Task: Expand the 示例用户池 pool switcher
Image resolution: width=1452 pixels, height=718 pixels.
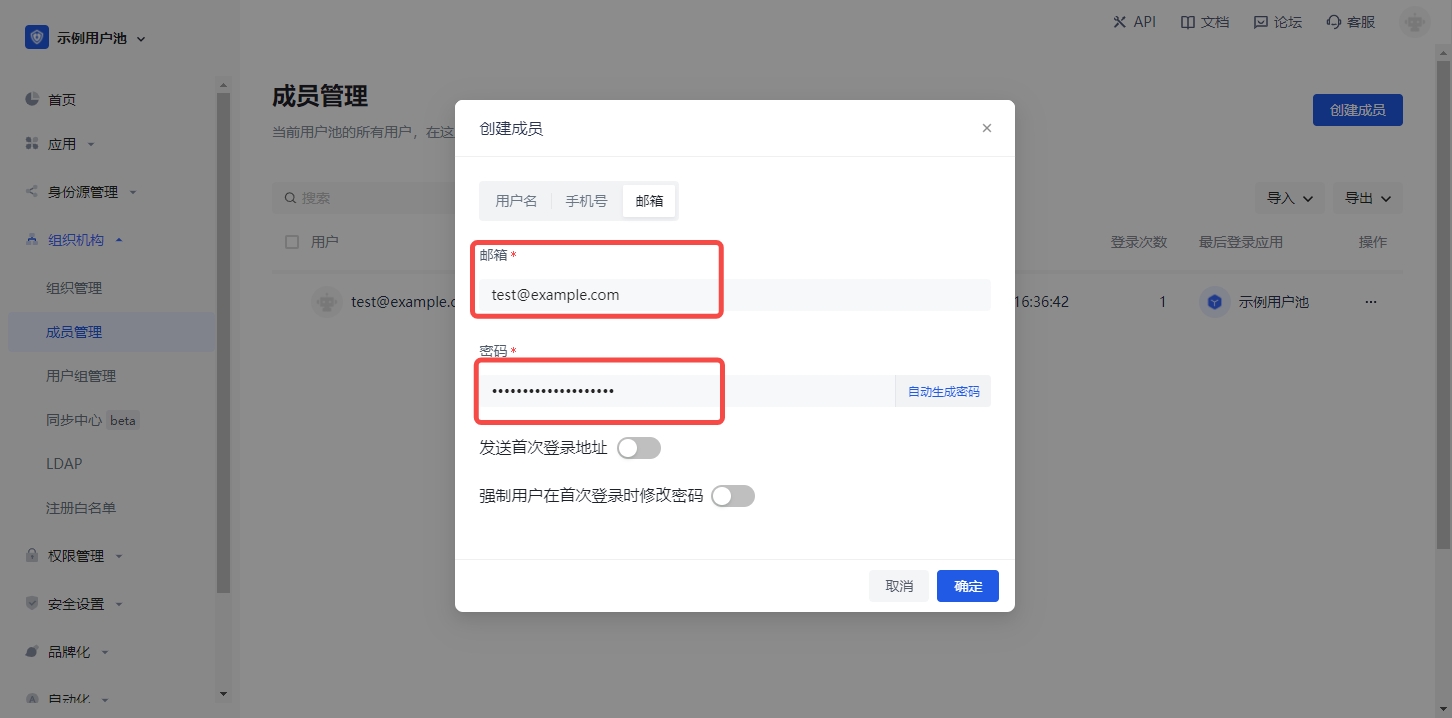Action: click(140, 39)
